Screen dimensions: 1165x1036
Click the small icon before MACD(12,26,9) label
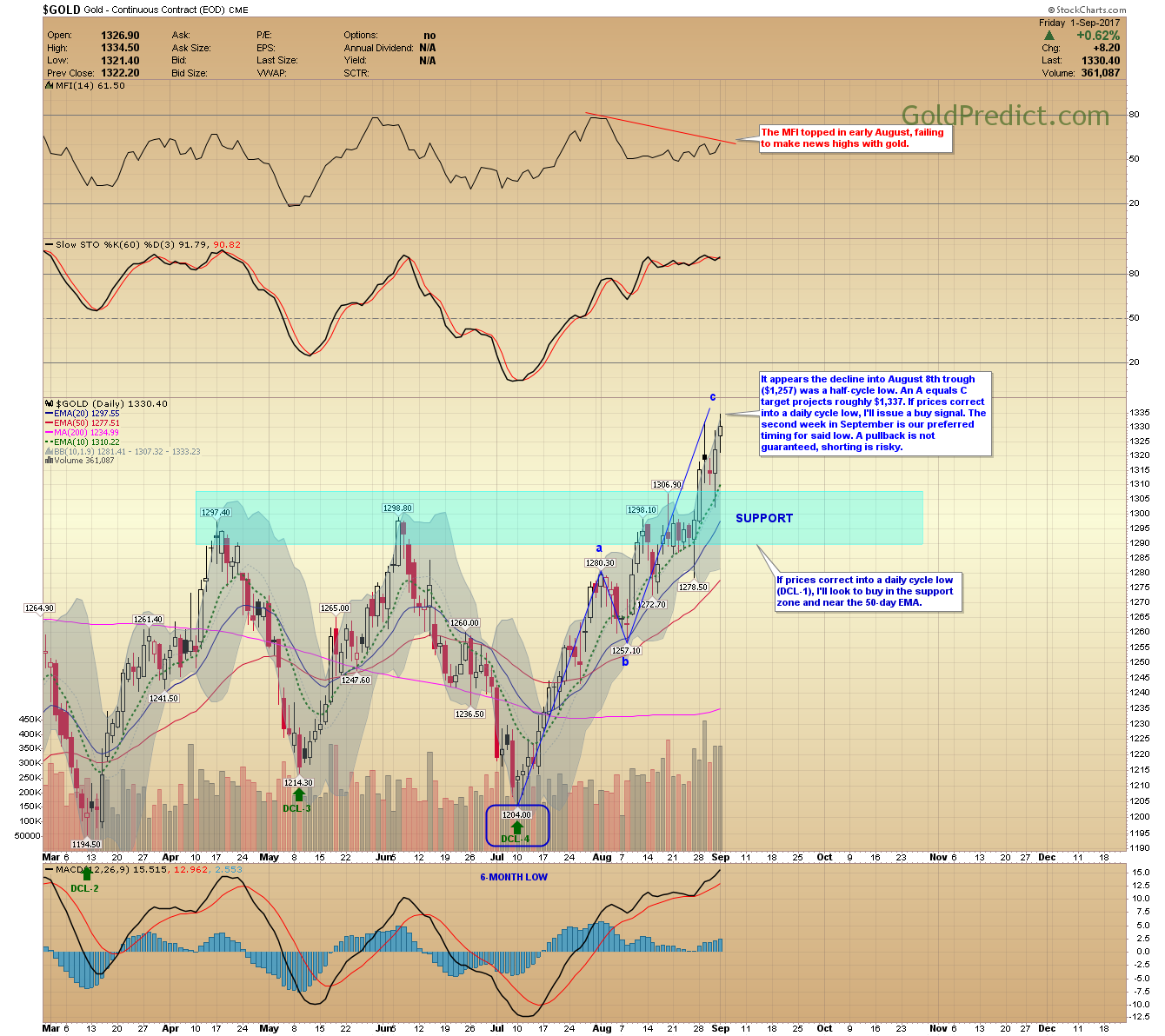48,869
